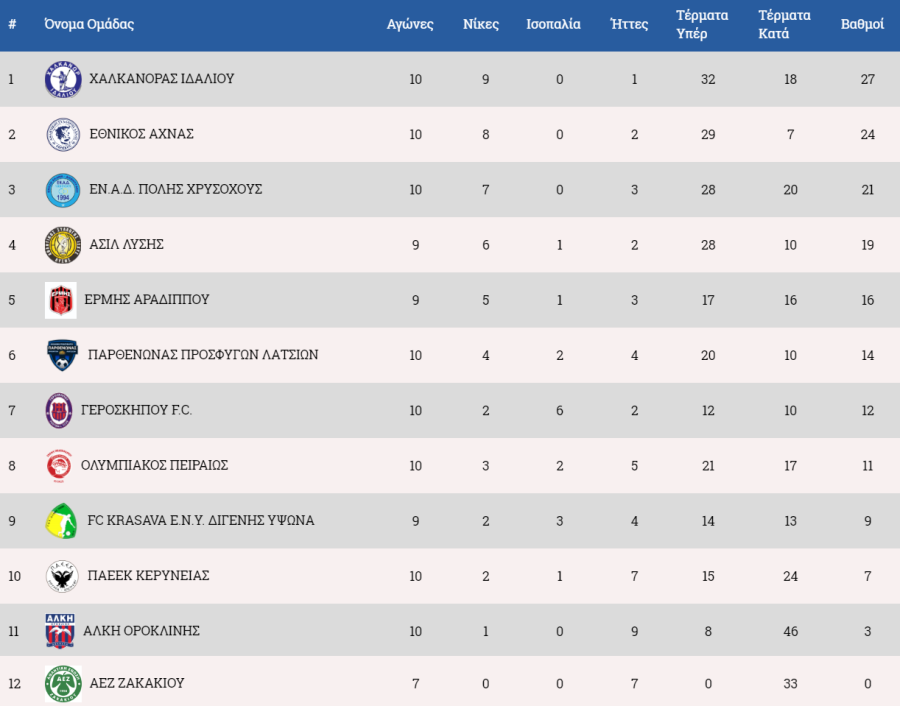Click the Ήττες column header
The image size is (900, 706).
629,24
